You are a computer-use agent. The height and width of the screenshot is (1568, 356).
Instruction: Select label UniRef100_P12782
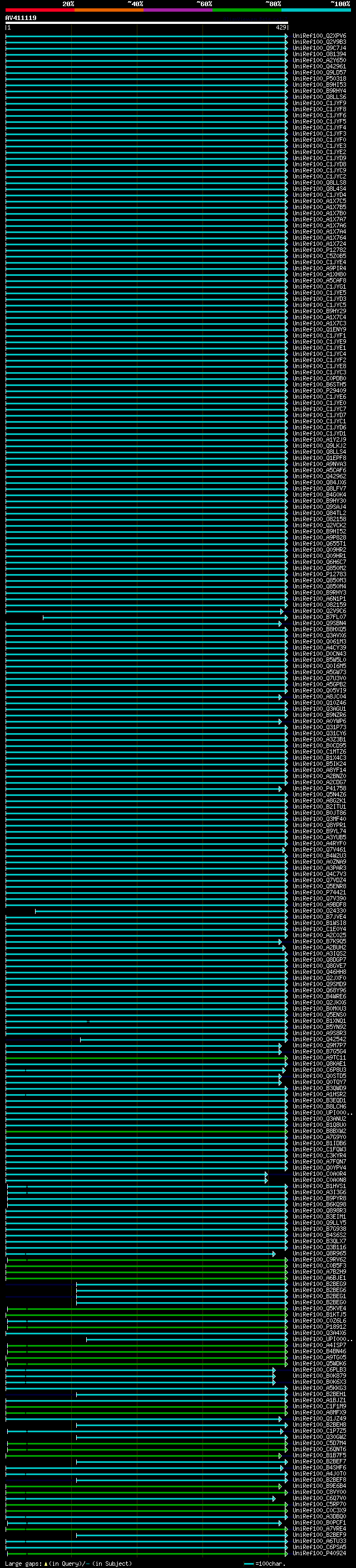tap(319, 250)
